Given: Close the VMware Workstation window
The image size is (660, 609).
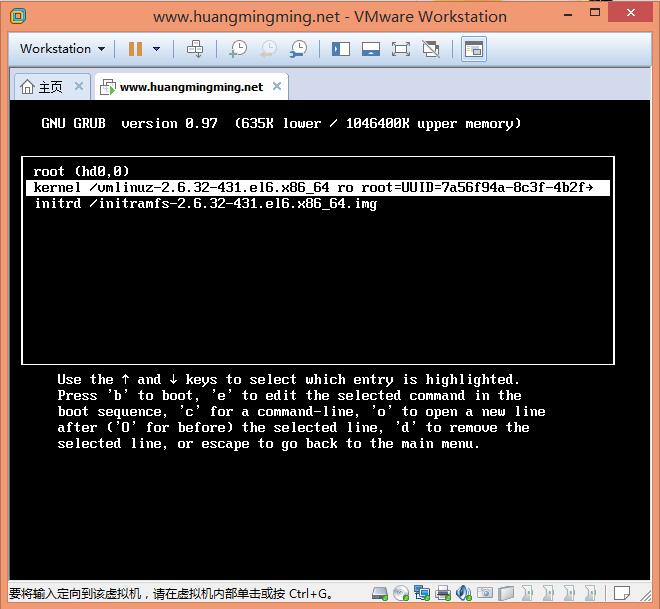Looking at the screenshot, I should [631, 13].
